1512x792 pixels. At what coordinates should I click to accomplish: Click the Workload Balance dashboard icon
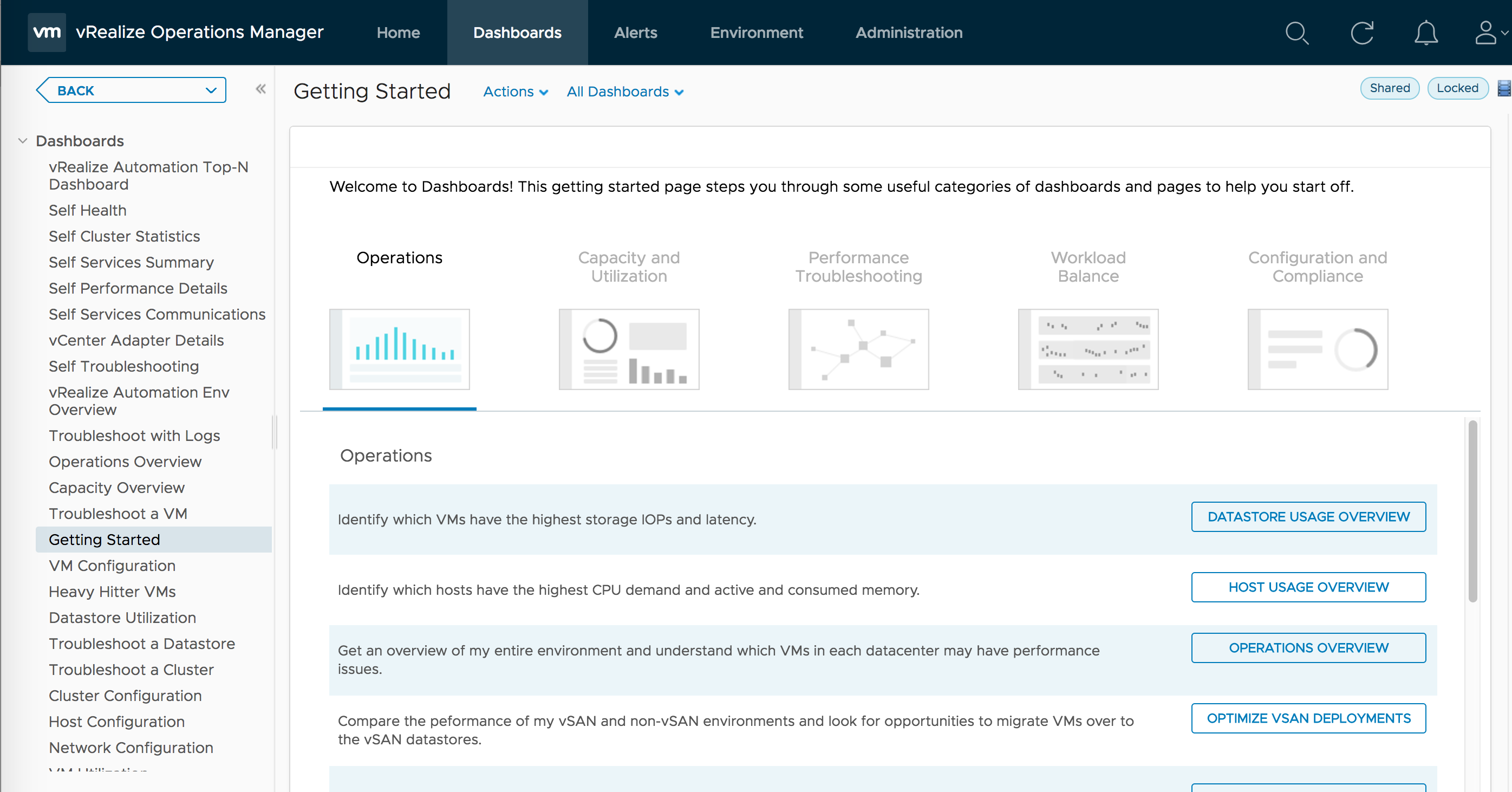tap(1088, 349)
